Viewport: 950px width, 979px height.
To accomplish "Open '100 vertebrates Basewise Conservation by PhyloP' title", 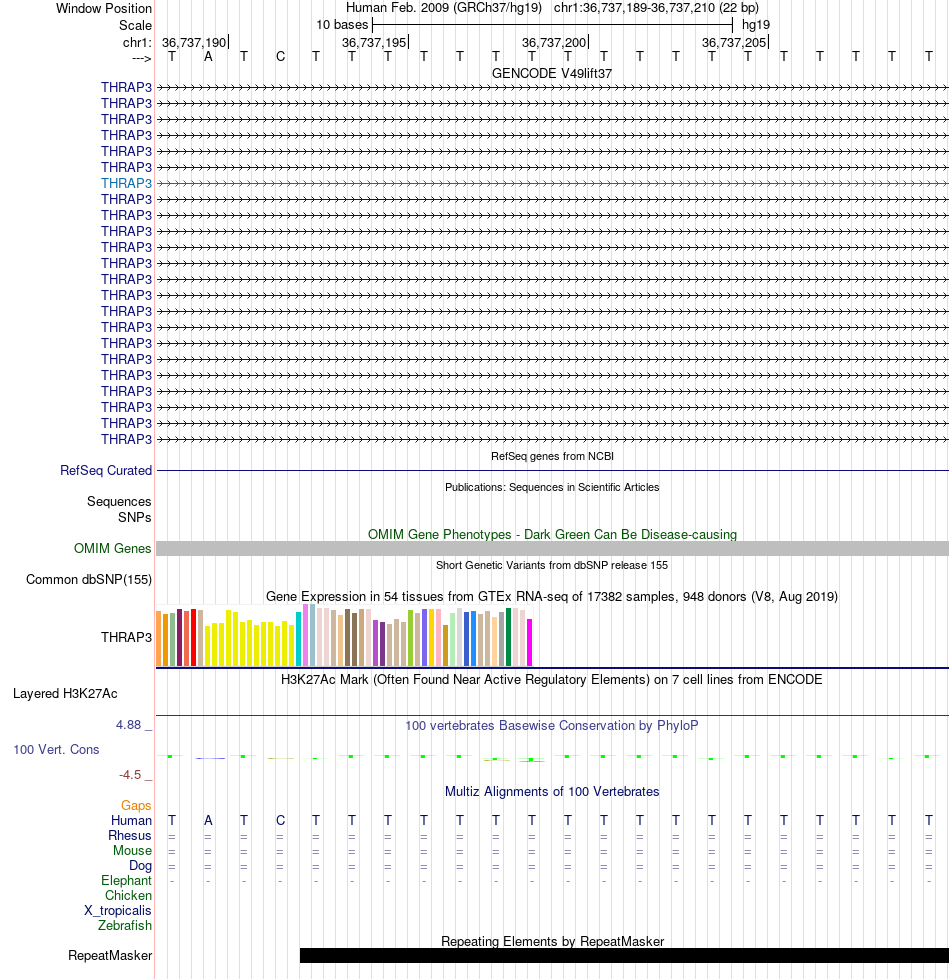I will coord(552,726).
